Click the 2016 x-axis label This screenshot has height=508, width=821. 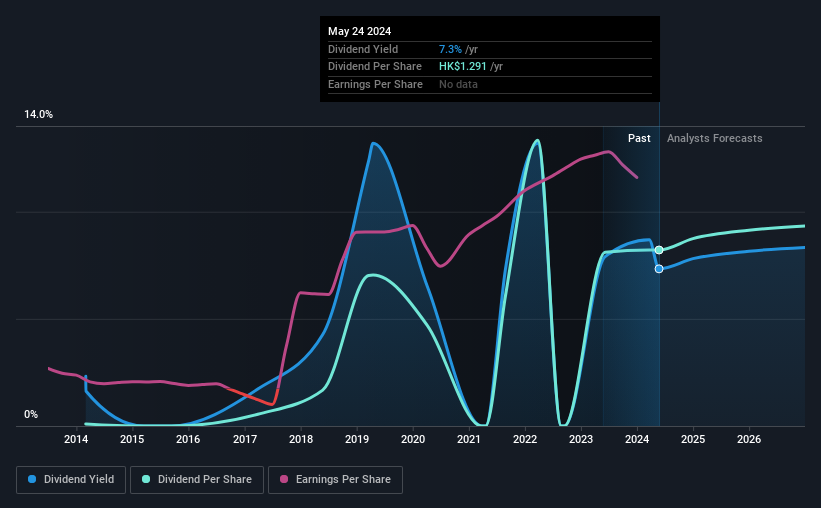188,439
